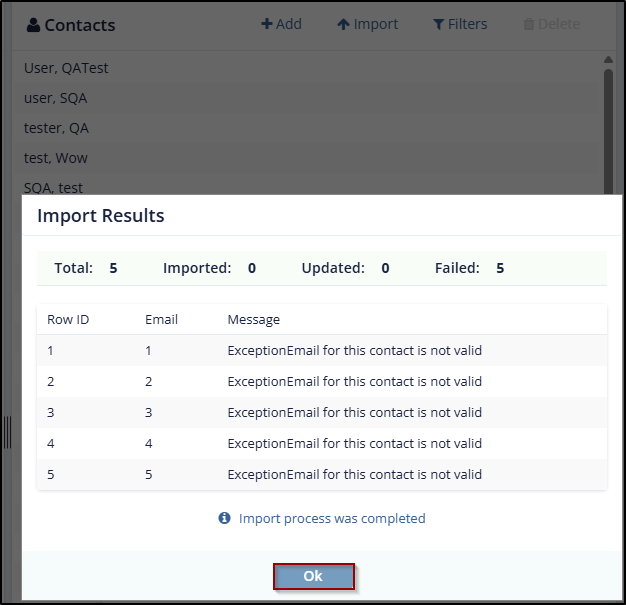
Task: Click the Email column header
Action: (x=161, y=319)
